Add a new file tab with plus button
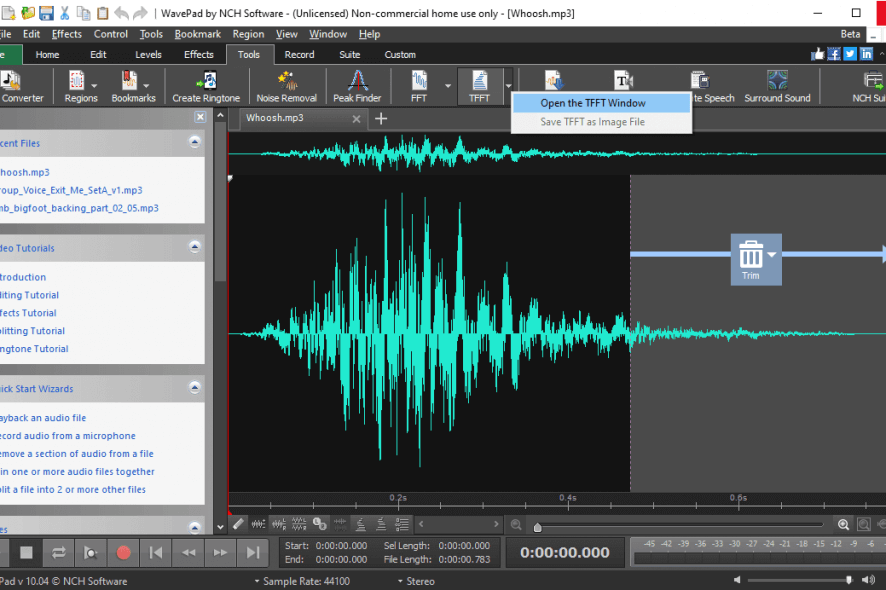The height and width of the screenshot is (590, 886). click(381, 119)
